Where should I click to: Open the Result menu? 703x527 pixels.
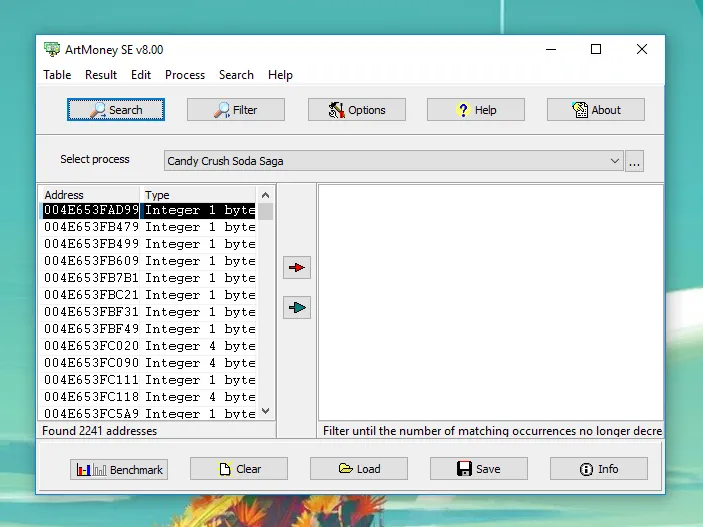pos(101,75)
